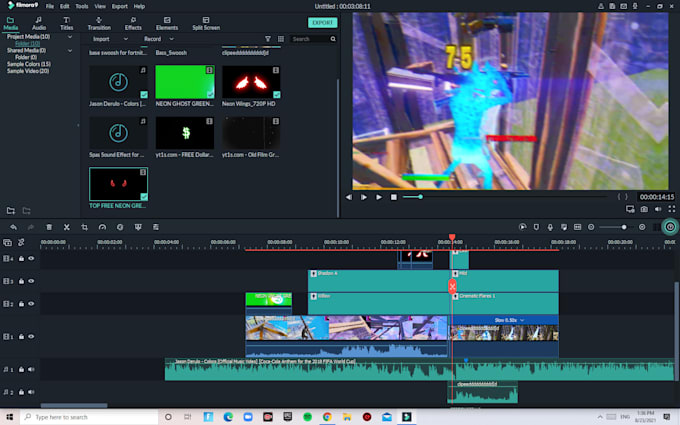Click the teal circled timeline help button

670,227
